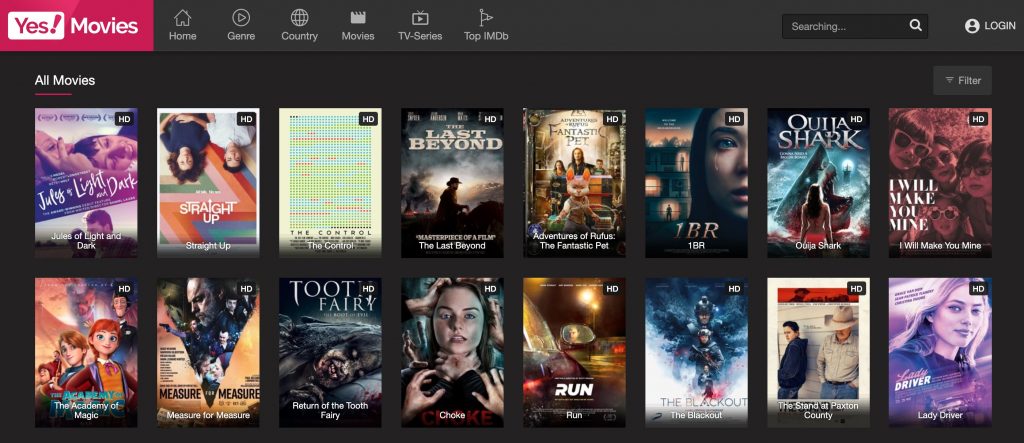Open Jules of Light and Dark poster
The height and width of the screenshot is (443, 1024).
[86, 183]
